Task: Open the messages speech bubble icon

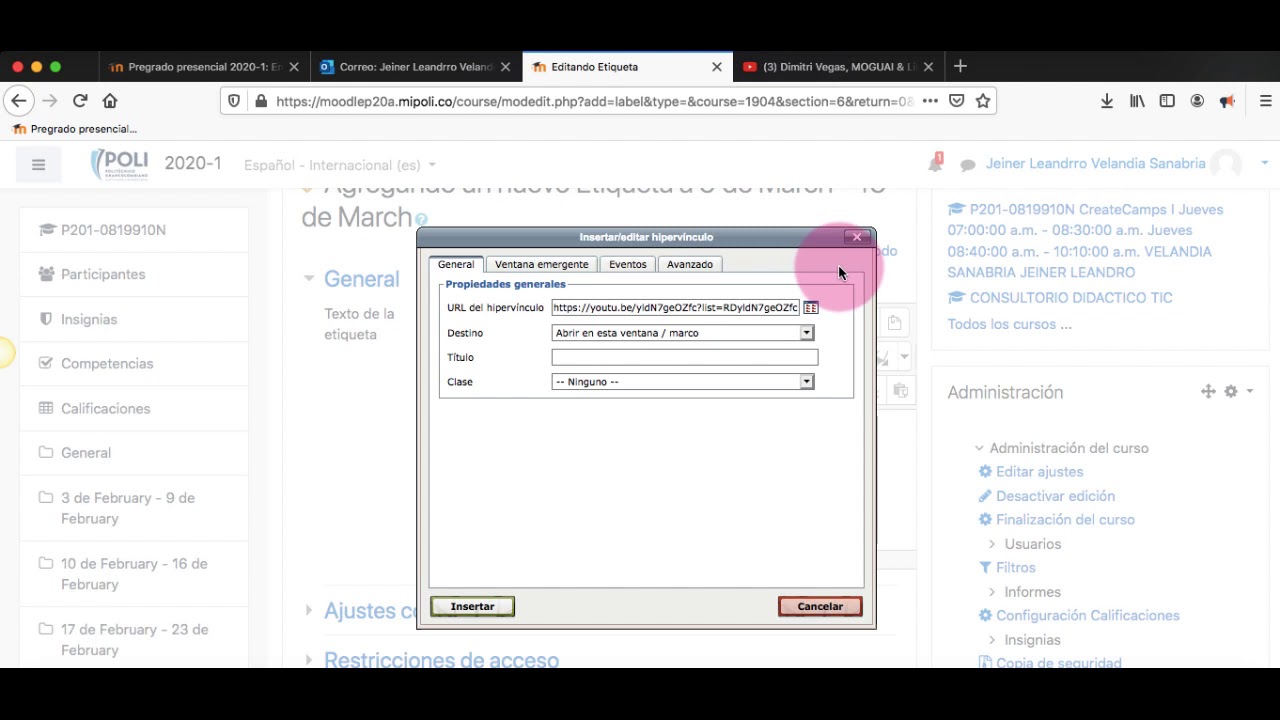Action: (967, 165)
